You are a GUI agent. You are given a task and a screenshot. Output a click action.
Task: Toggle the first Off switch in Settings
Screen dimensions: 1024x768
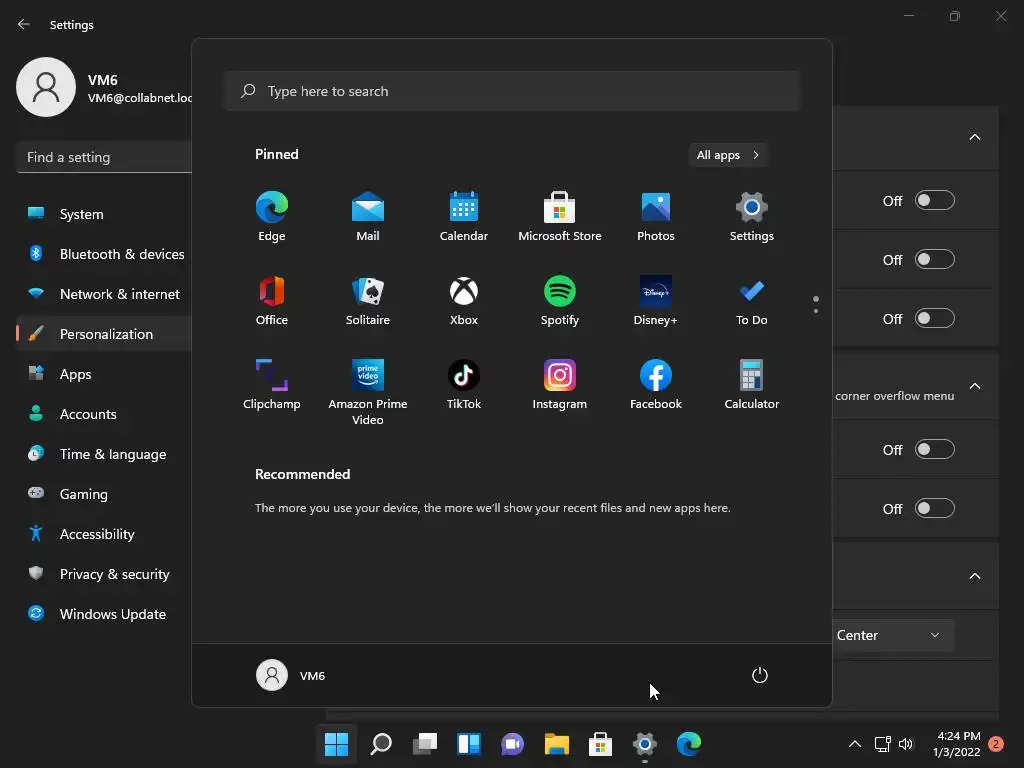coord(935,200)
